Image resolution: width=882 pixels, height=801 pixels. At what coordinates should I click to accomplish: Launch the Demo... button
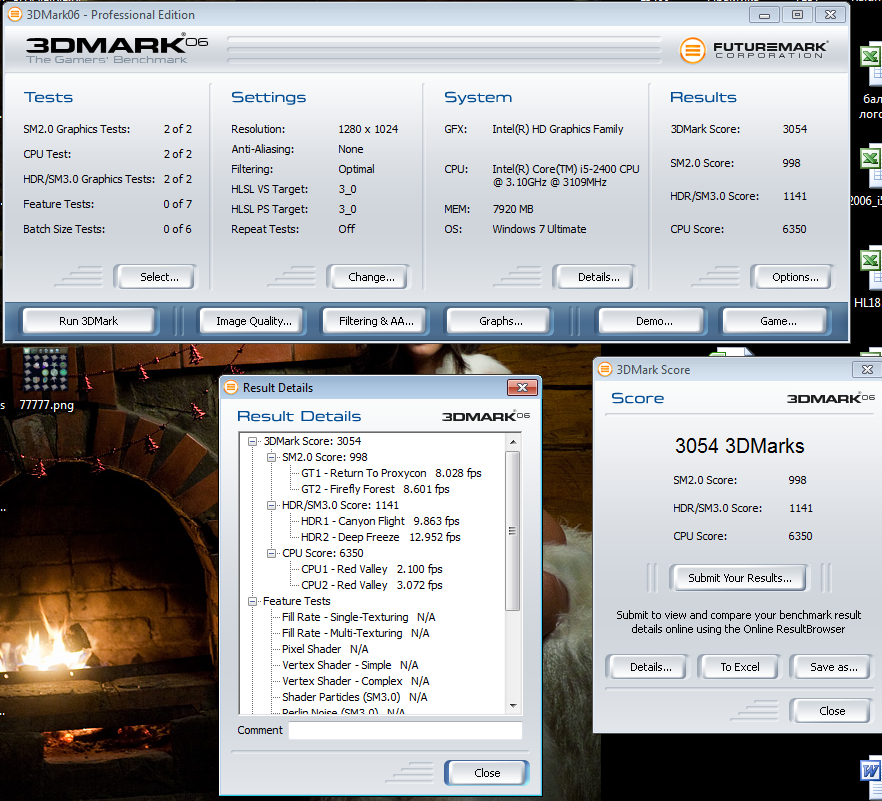[x=652, y=321]
